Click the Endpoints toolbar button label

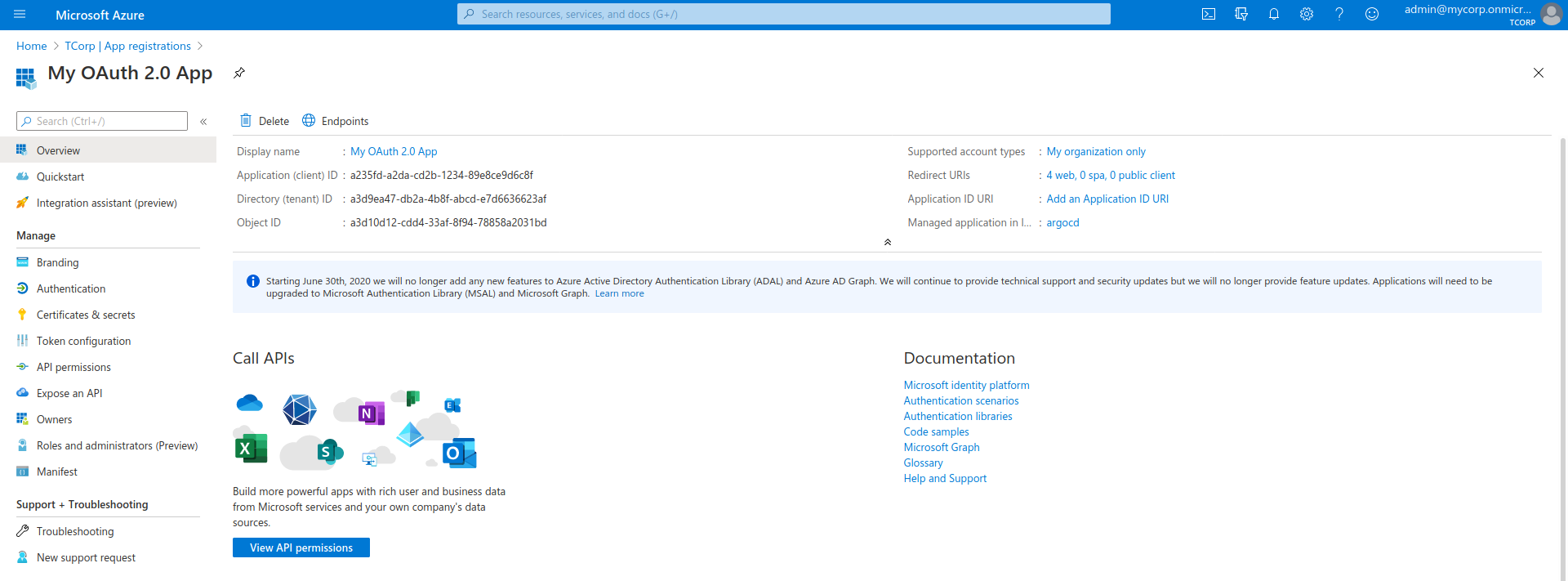pos(345,121)
